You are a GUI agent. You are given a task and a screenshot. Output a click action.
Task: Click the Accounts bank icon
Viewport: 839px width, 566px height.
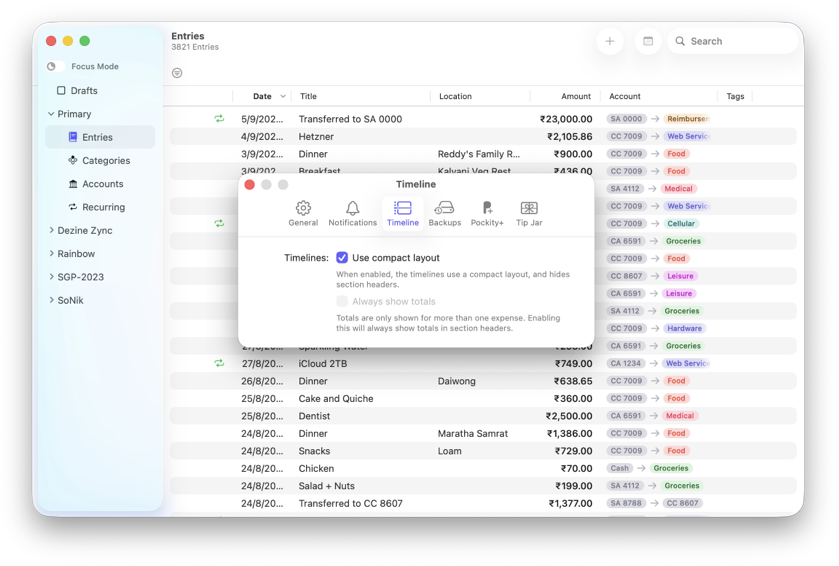pyautogui.click(x=73, y=183)
